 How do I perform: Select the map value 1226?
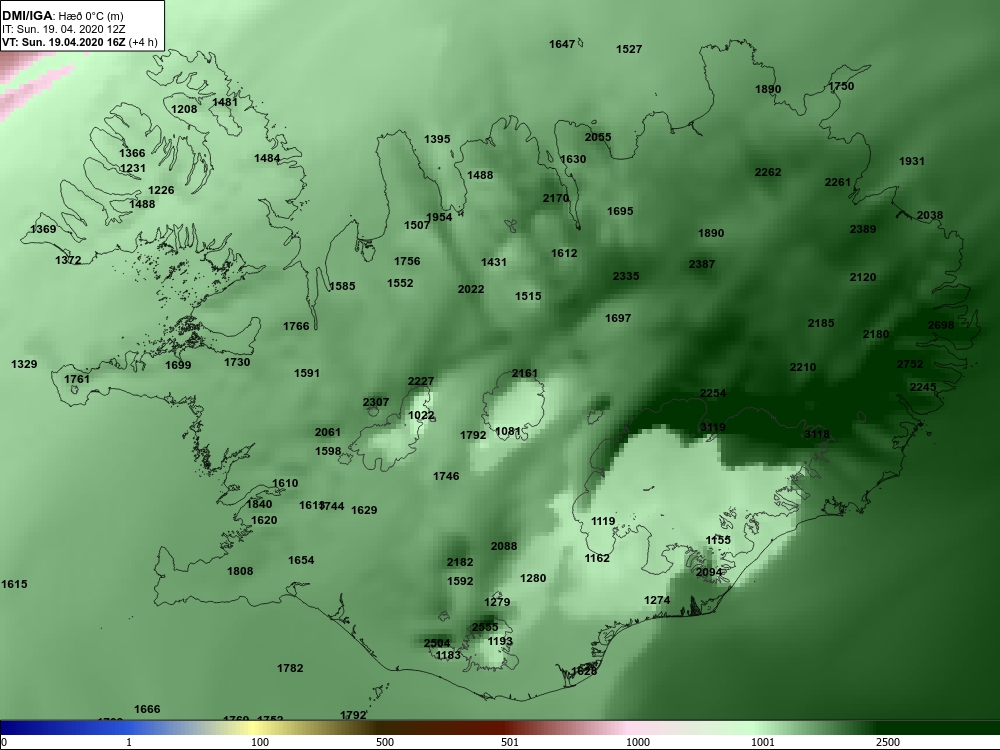(x=161, y=190)
